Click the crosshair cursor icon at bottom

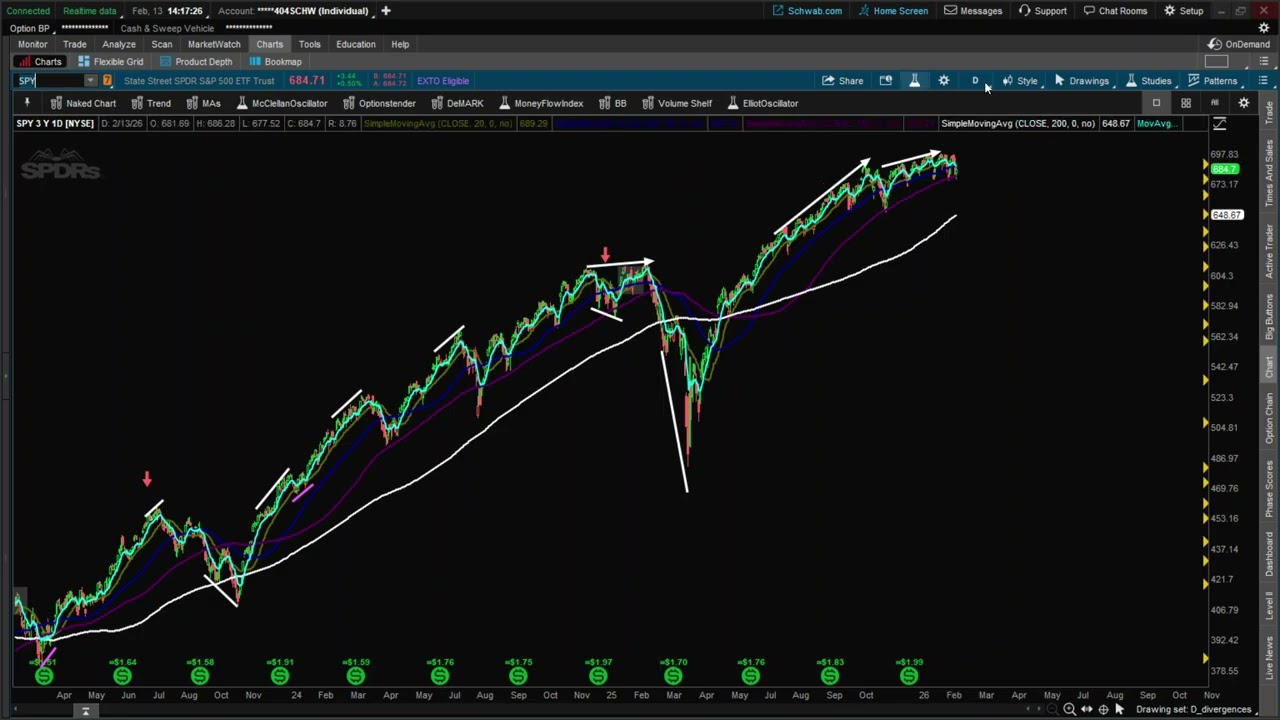pyautogui.click(x=1103, y=709)
